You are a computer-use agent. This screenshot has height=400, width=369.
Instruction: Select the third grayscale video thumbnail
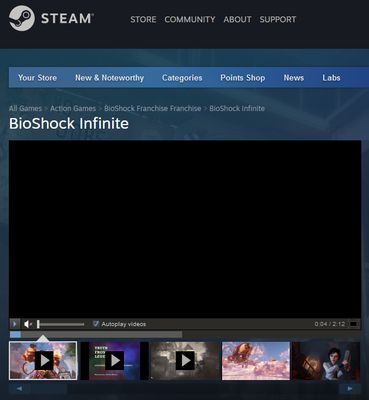click(185, 360)
